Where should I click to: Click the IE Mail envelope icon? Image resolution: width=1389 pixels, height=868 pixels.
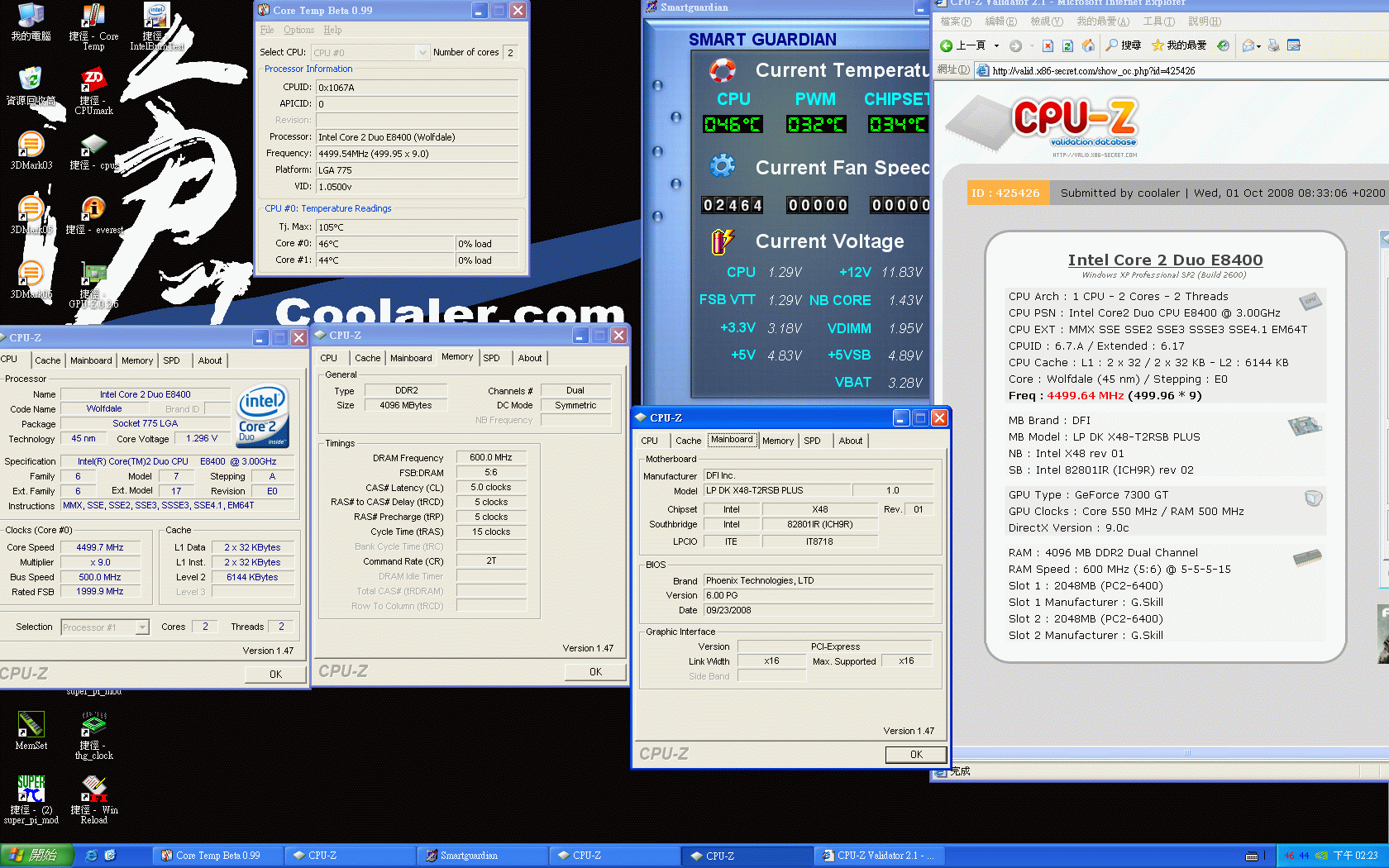click(1248, 45)
